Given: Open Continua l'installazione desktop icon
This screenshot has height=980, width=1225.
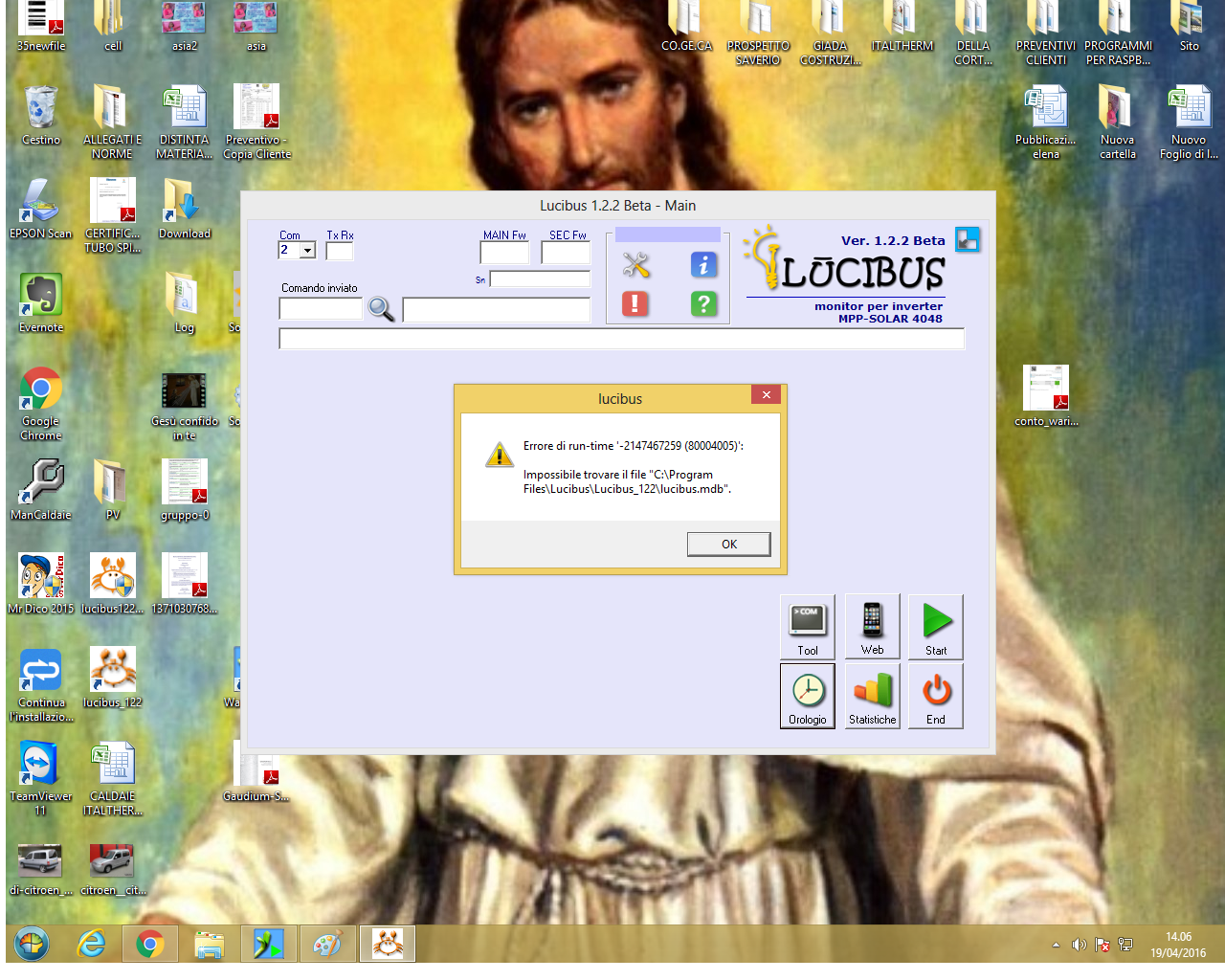Looking at the screenshot, I should pyautogui.click(x=40, y=685).
